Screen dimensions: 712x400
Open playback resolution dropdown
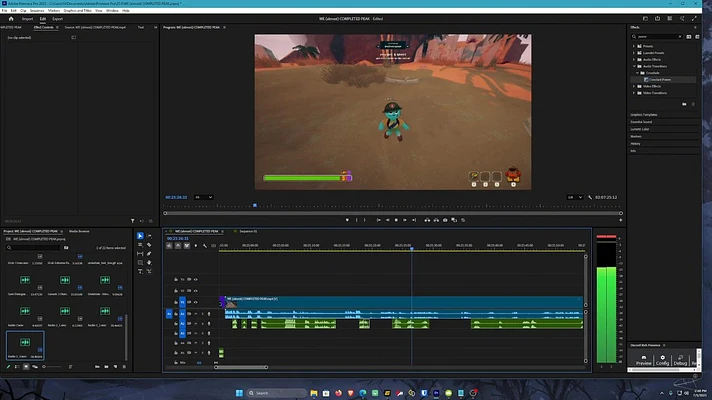[575, 198]
